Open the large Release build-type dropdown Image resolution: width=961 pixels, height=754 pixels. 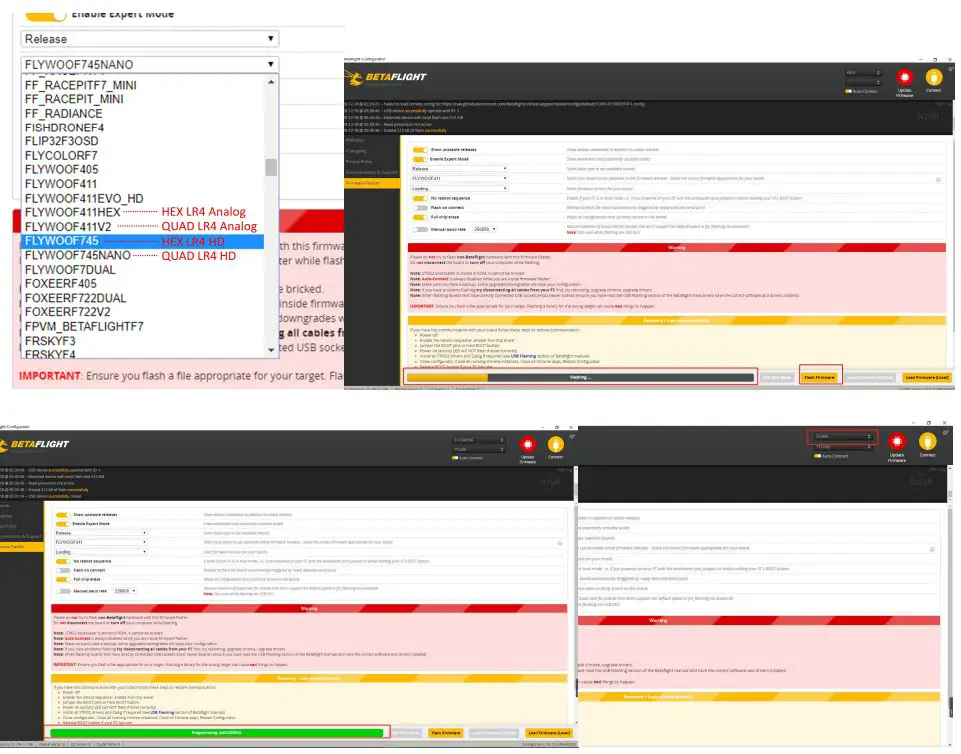150,39
